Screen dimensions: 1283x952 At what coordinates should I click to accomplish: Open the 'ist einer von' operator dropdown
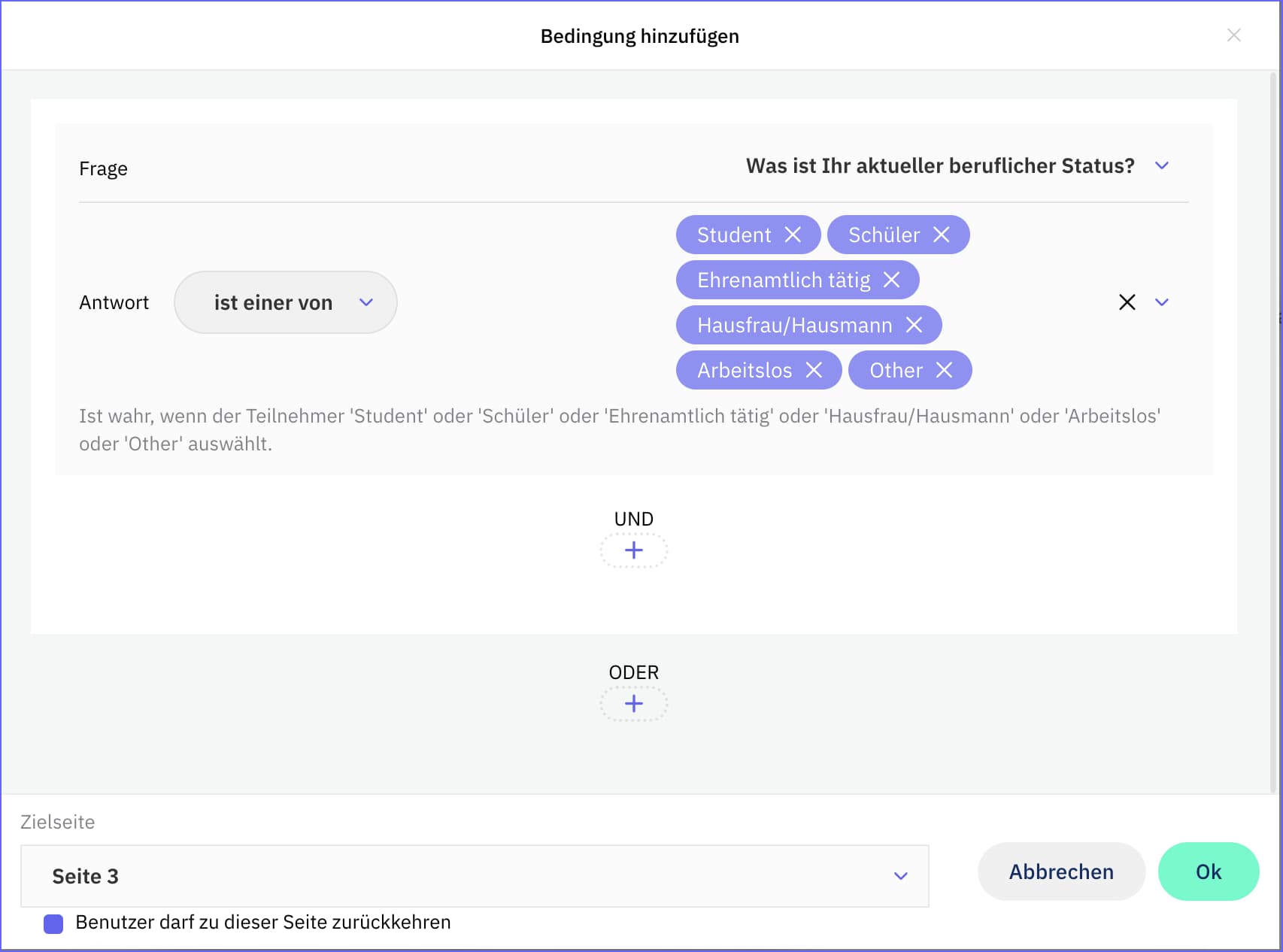[x=286, y=302]
